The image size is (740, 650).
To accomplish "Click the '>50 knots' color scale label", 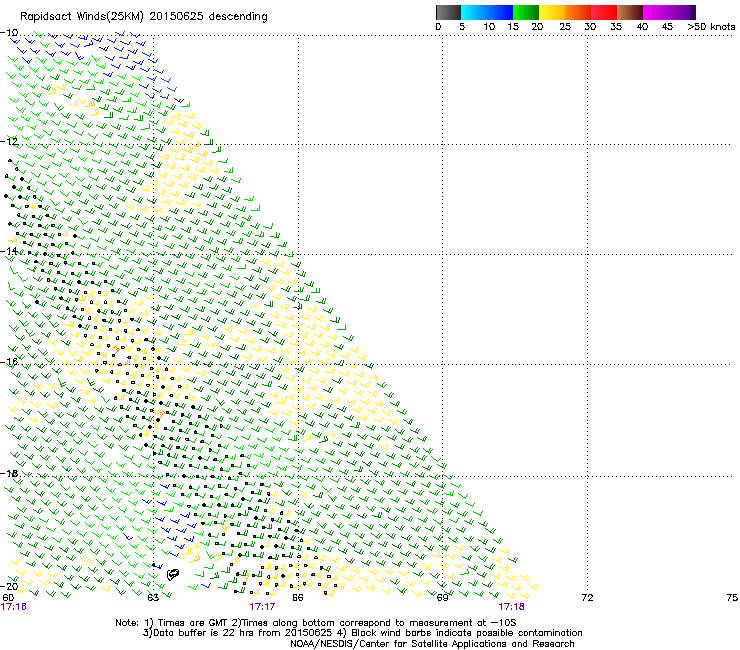I will (711, 27).
